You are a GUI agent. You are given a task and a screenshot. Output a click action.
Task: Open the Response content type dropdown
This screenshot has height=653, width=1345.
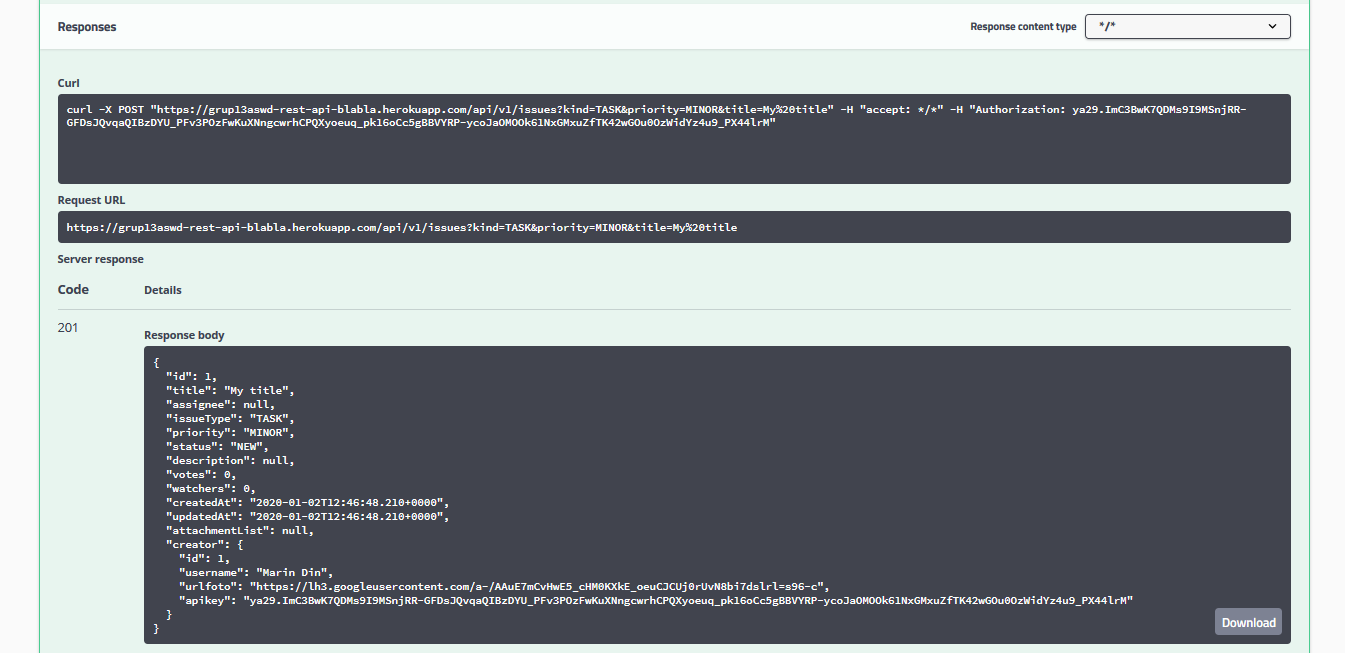click(x=1187, y=27)
